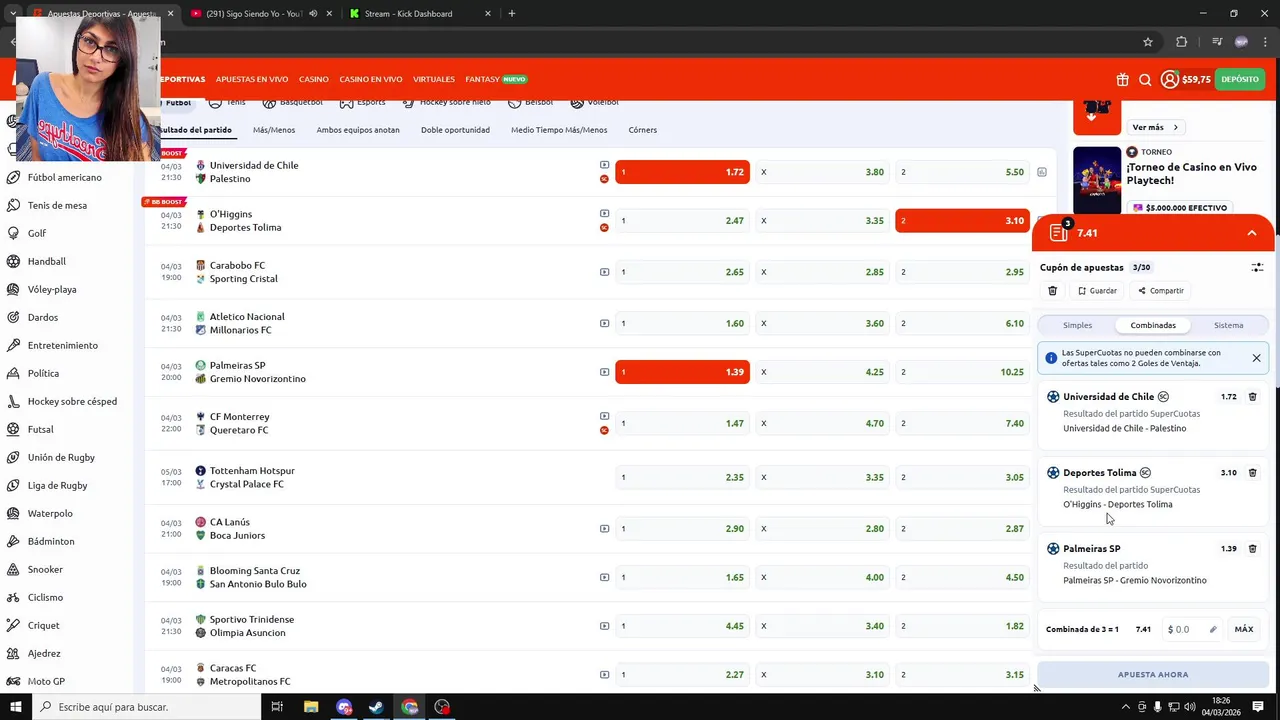Switch to Ambos equipos anotan tab
The height and width of the screenshot is (720, 1280).
click(358, 130)
